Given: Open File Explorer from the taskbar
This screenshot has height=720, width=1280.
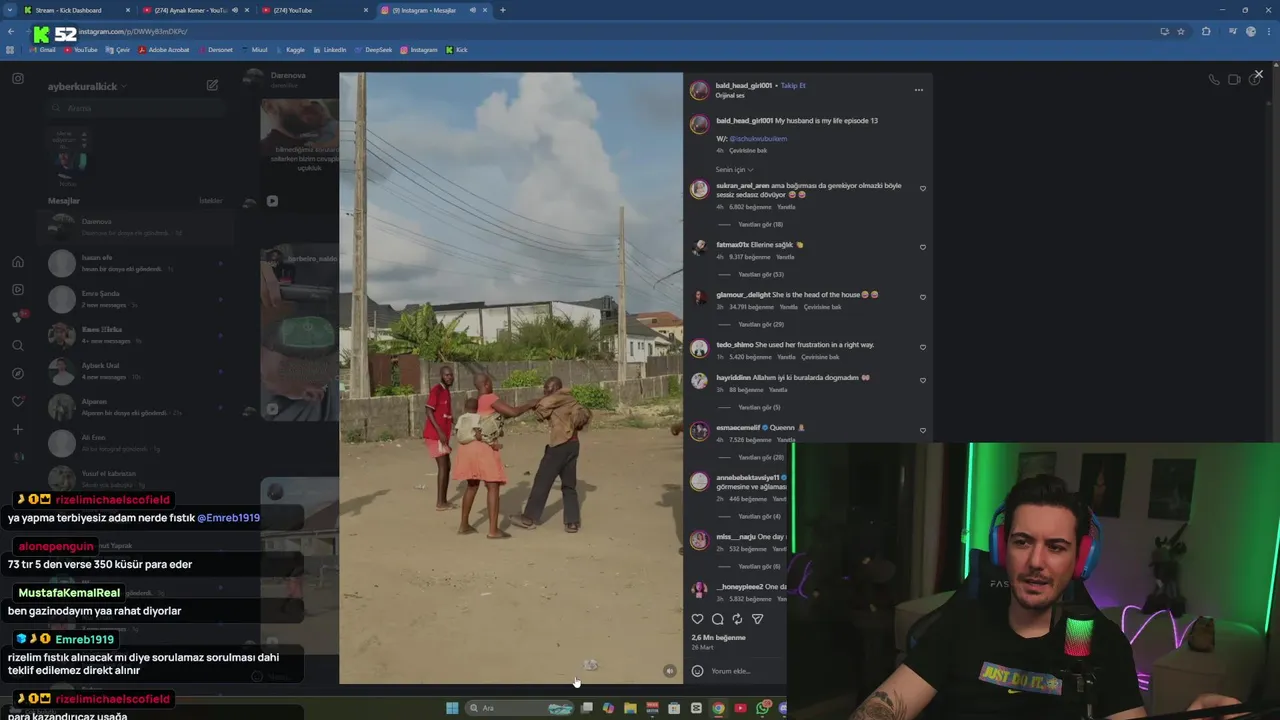Looking at the screenshot, I should tap(630, 708).
